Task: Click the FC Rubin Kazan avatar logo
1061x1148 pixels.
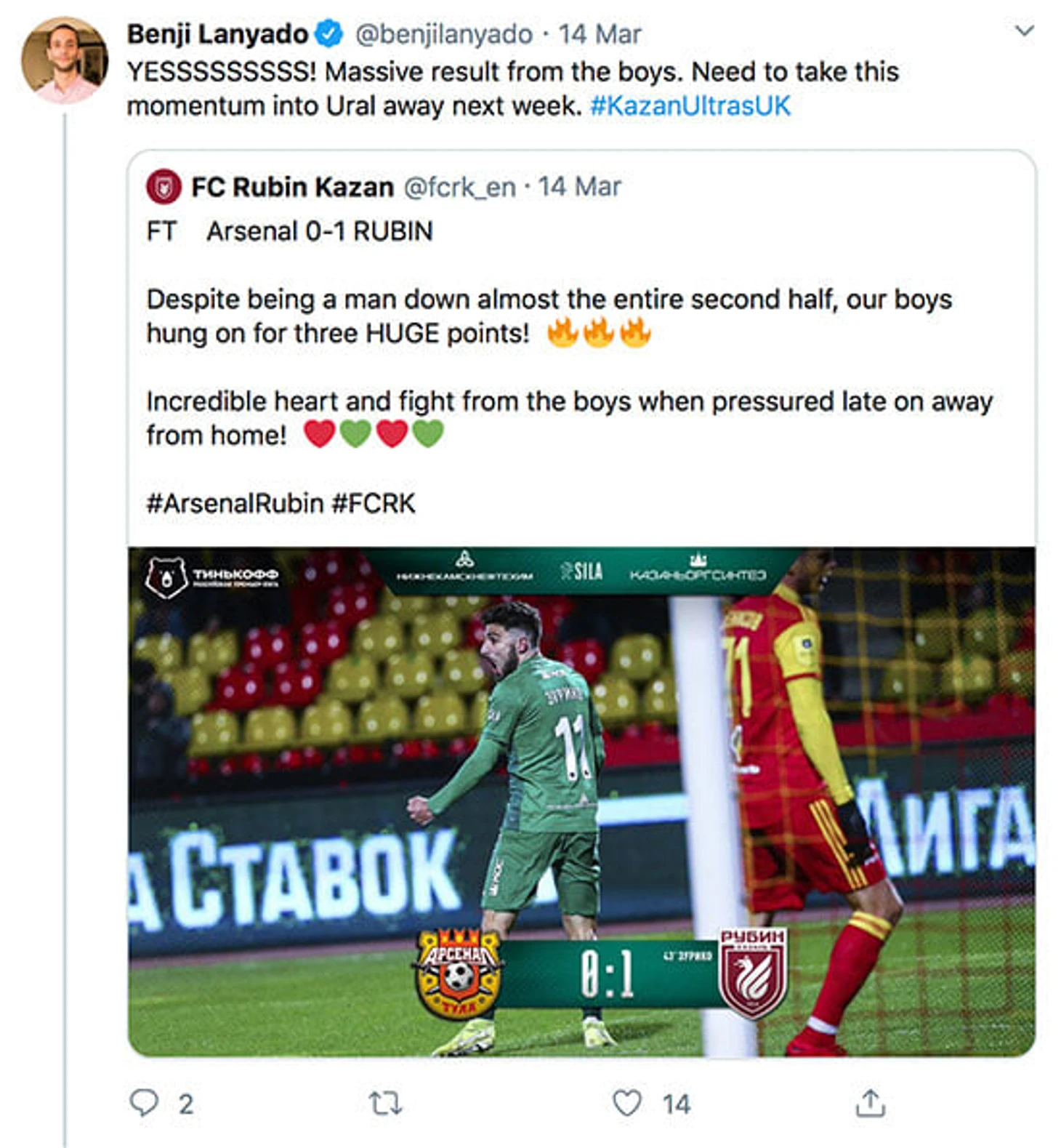Action: pos(164,188)
